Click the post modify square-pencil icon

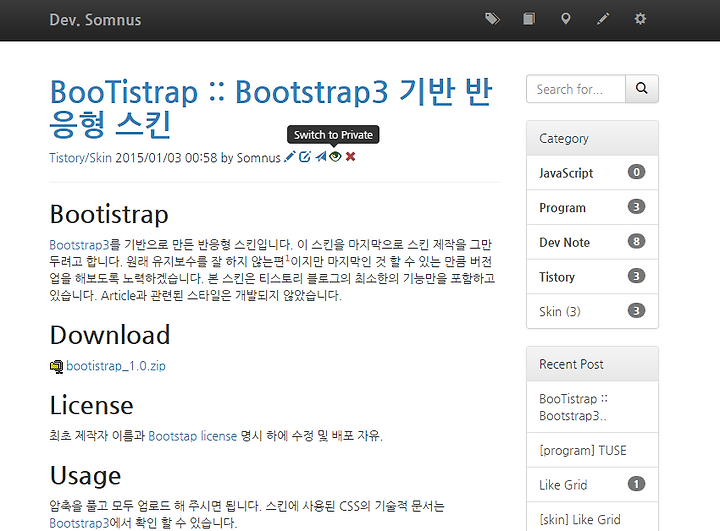point(305,157)
